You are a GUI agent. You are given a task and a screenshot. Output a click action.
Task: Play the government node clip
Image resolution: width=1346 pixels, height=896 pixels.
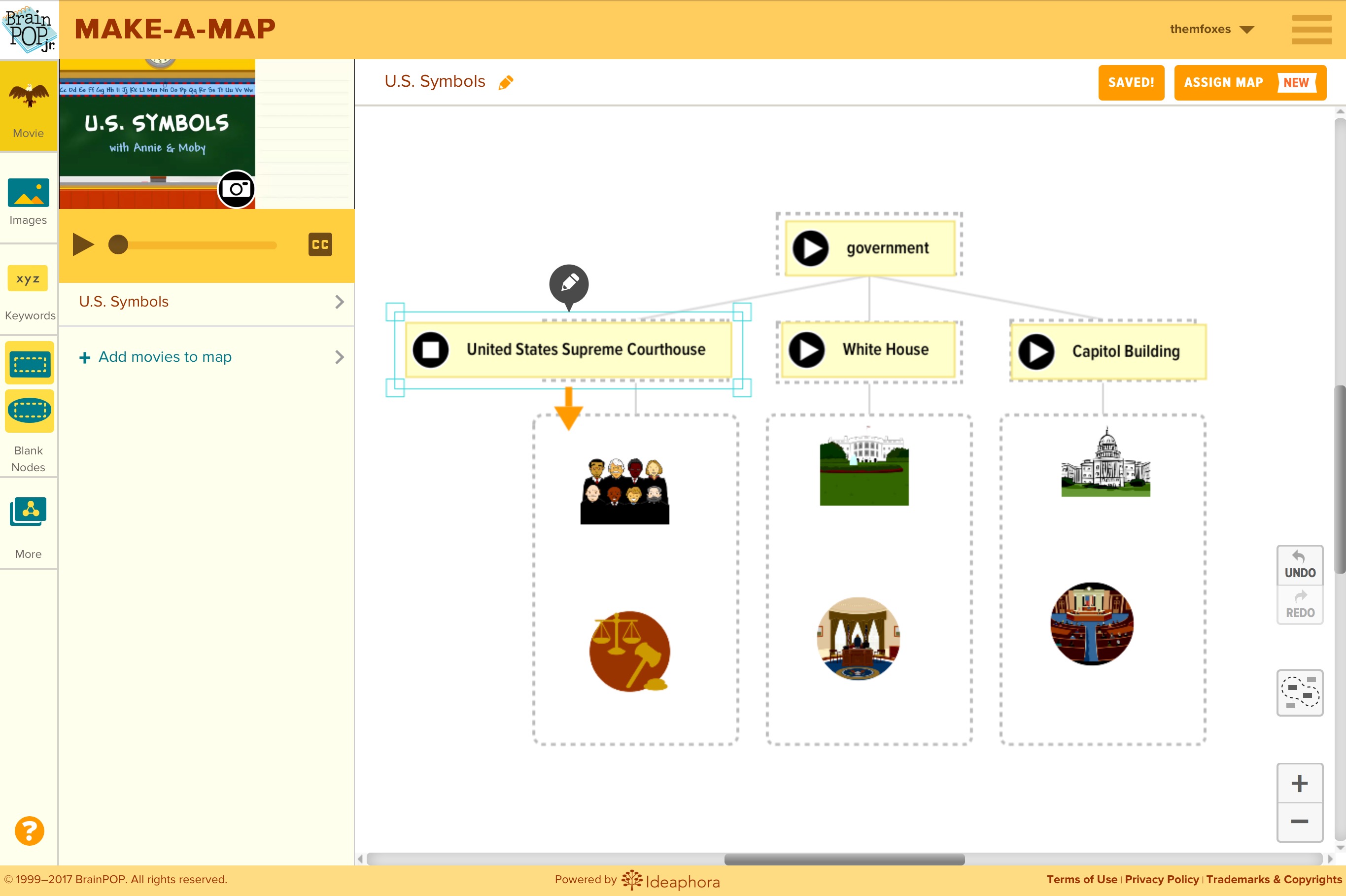[810, 248]
